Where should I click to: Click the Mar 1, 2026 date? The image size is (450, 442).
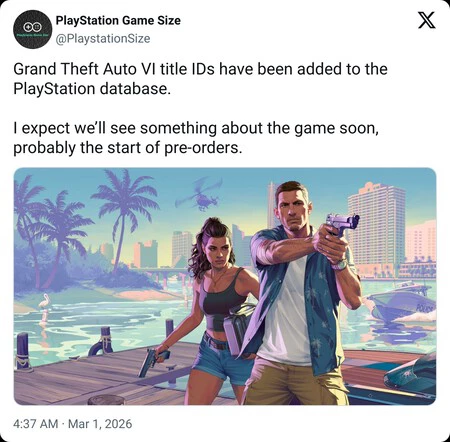click(x=100, y=424)
